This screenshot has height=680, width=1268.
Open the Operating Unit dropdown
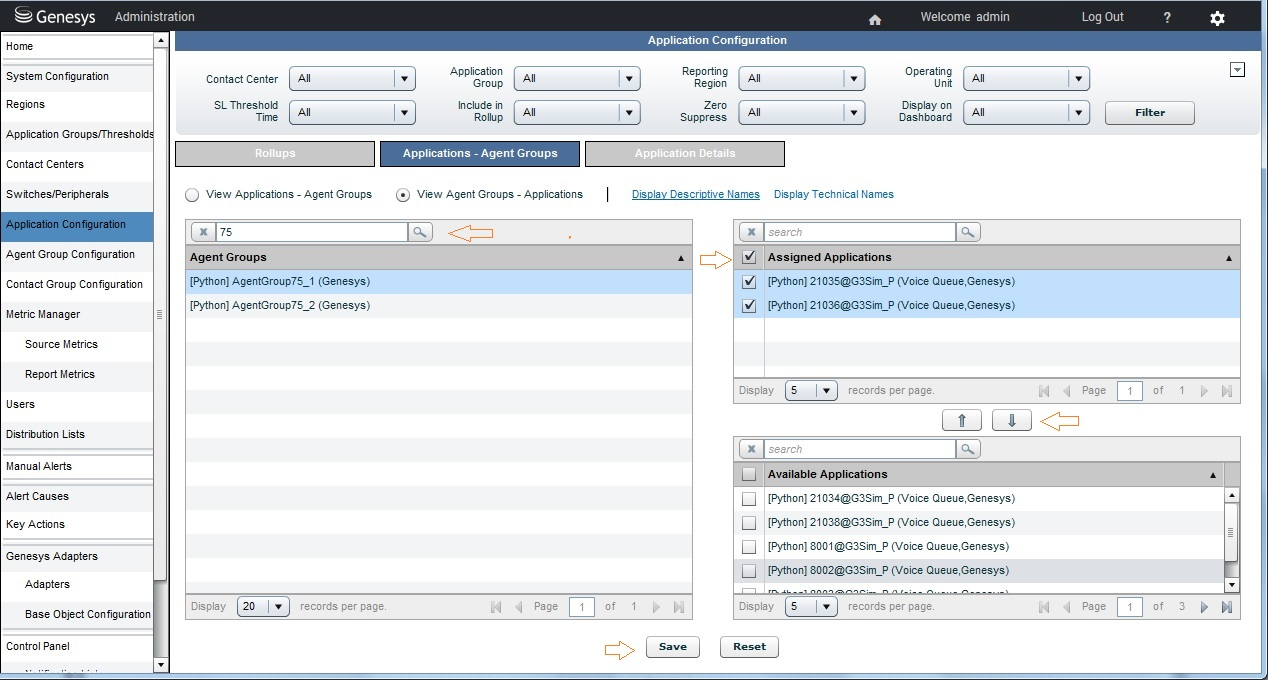pos(1026,79)
